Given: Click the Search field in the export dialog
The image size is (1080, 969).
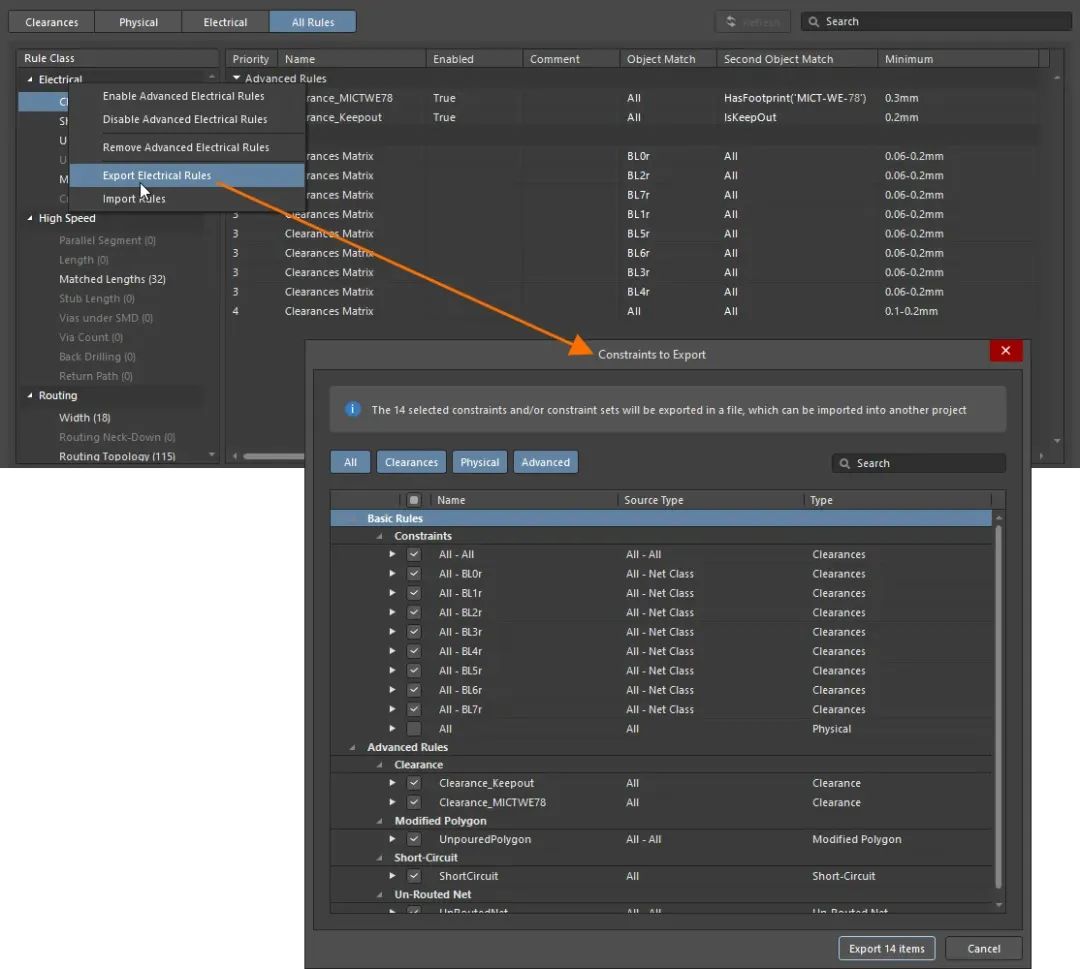Looking at the screenshot, I should (919, 463).
